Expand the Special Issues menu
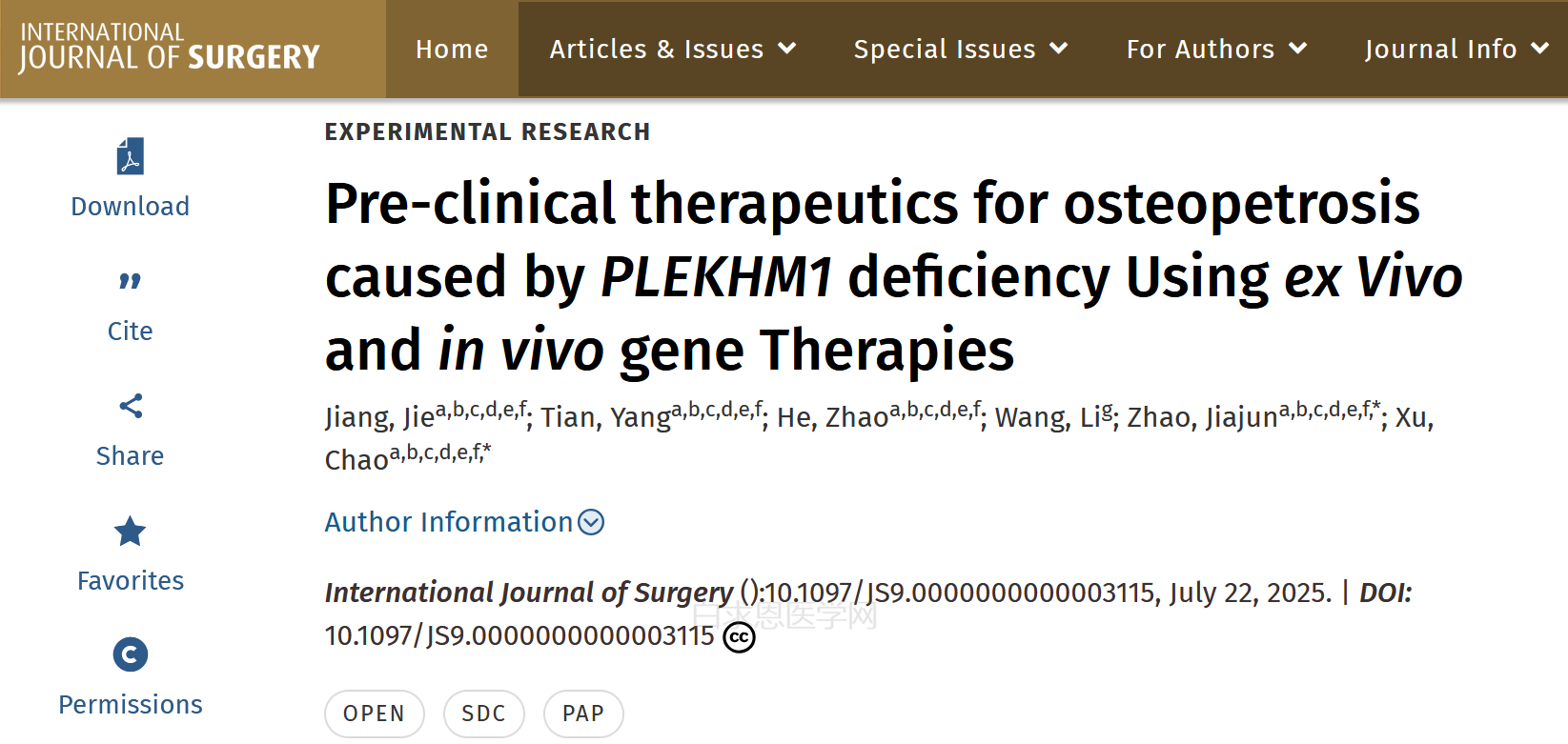Image resolution: width=1568 pixels, height=744 pixels. click(960, 49)
